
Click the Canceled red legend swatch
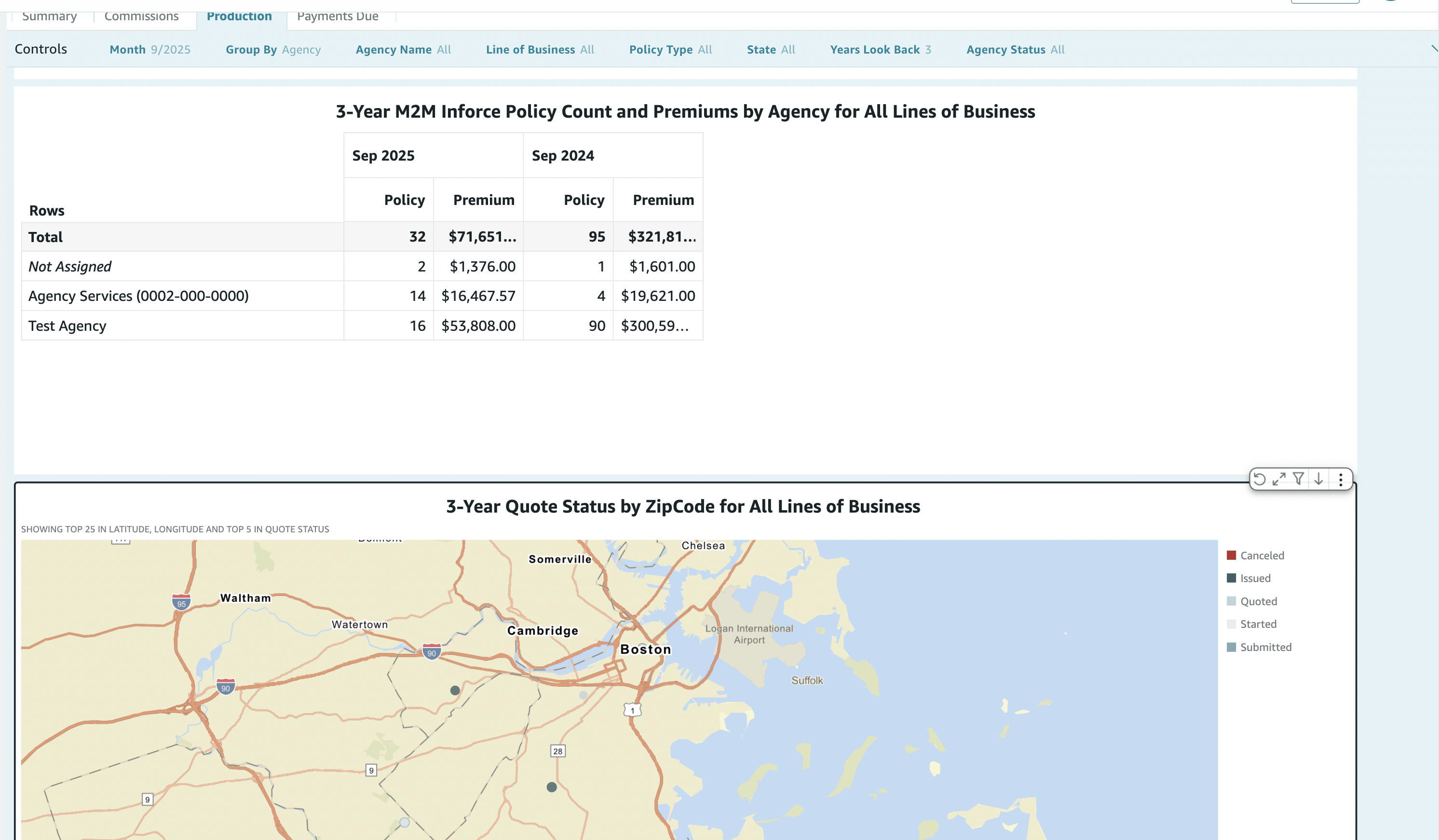coord(1231,555)
